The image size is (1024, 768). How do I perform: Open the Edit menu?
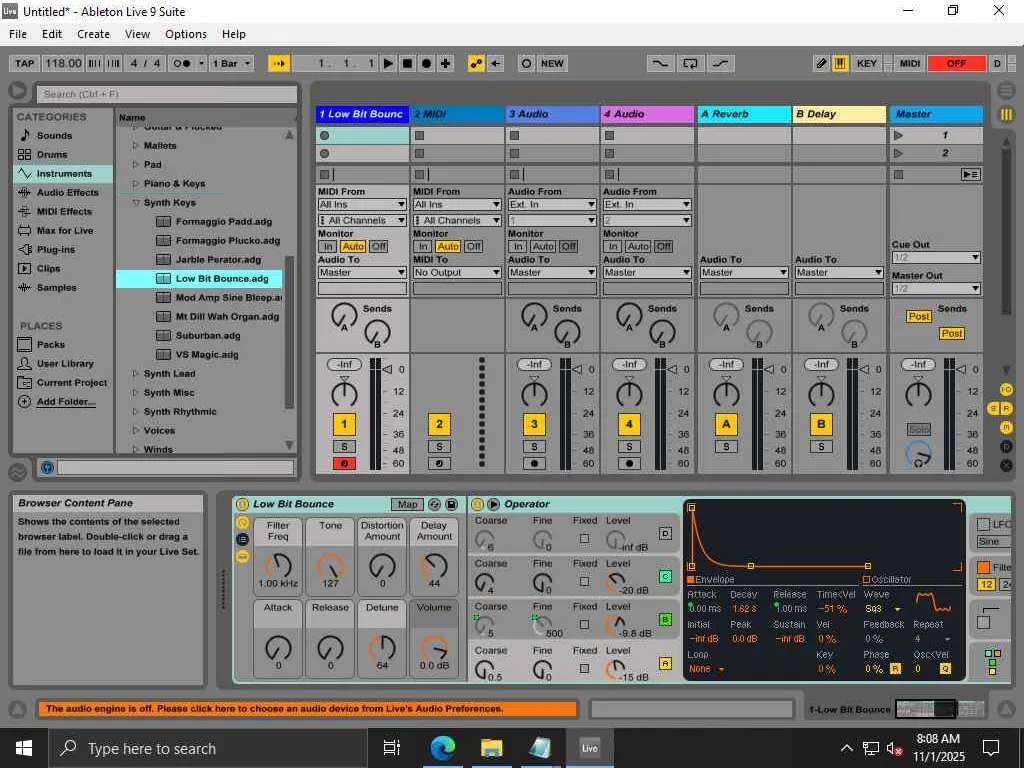52,34
